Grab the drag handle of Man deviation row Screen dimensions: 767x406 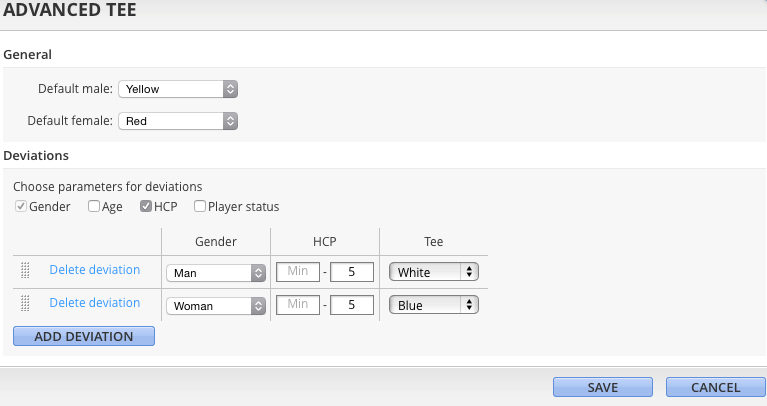pos(25,270)
